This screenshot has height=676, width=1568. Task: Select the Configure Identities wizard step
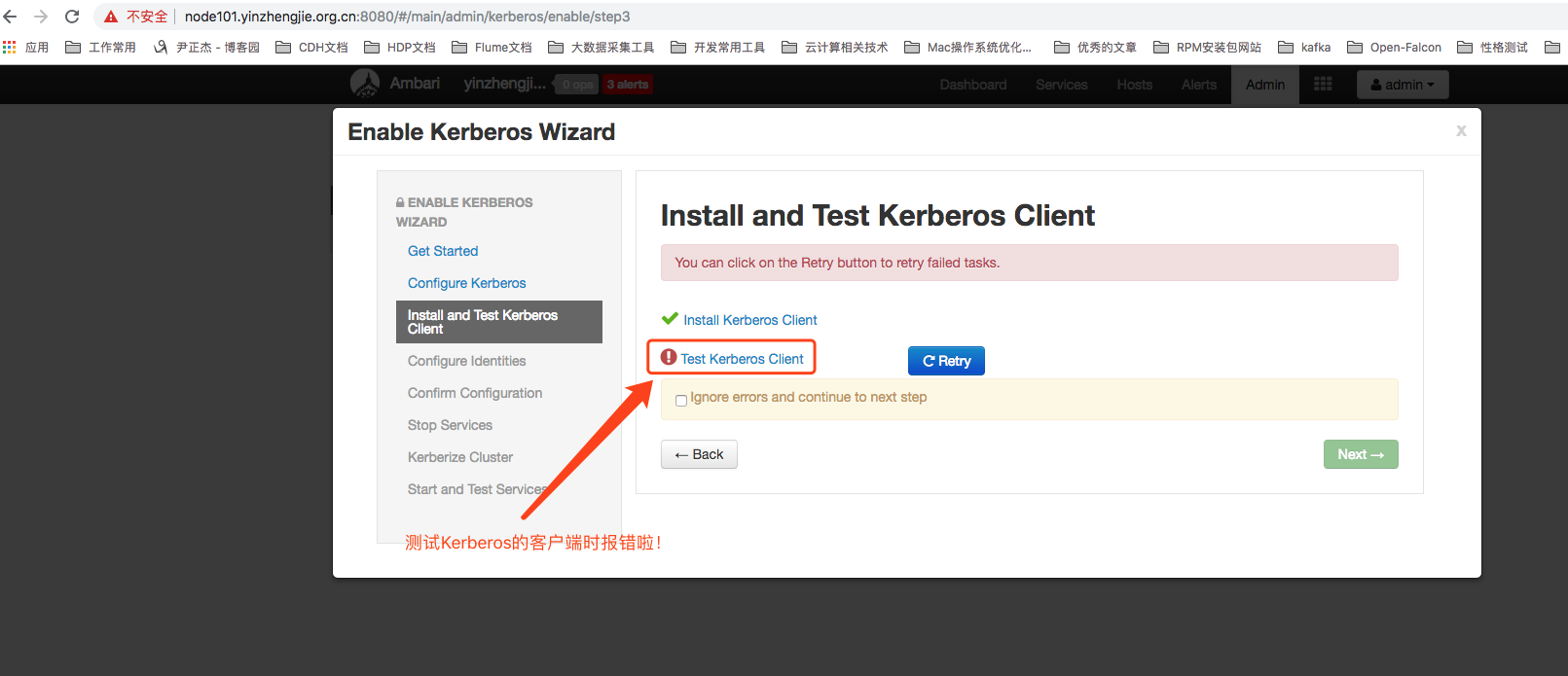coord(467,361)
